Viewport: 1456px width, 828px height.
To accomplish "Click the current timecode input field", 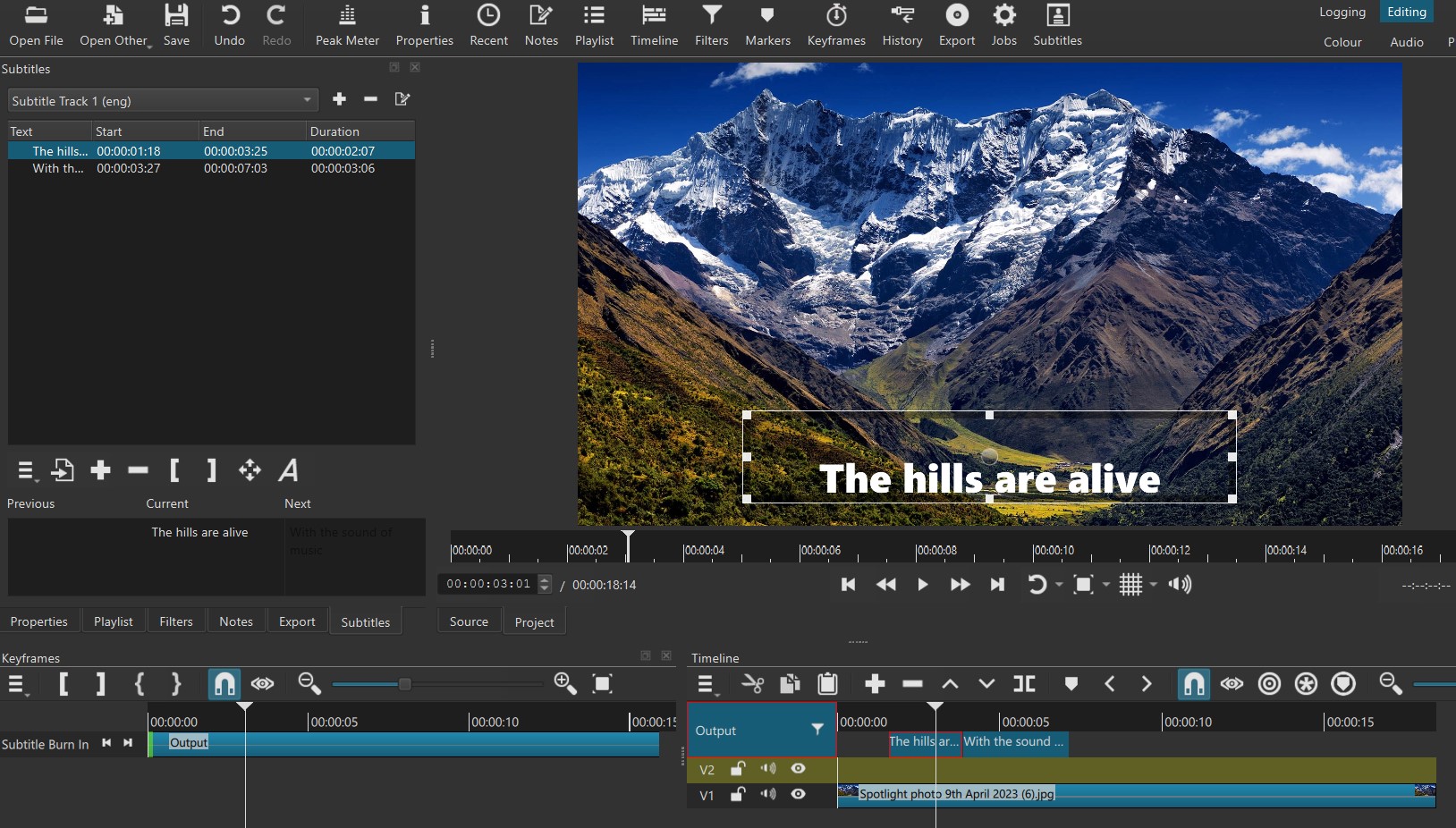I will pos(489,584).
